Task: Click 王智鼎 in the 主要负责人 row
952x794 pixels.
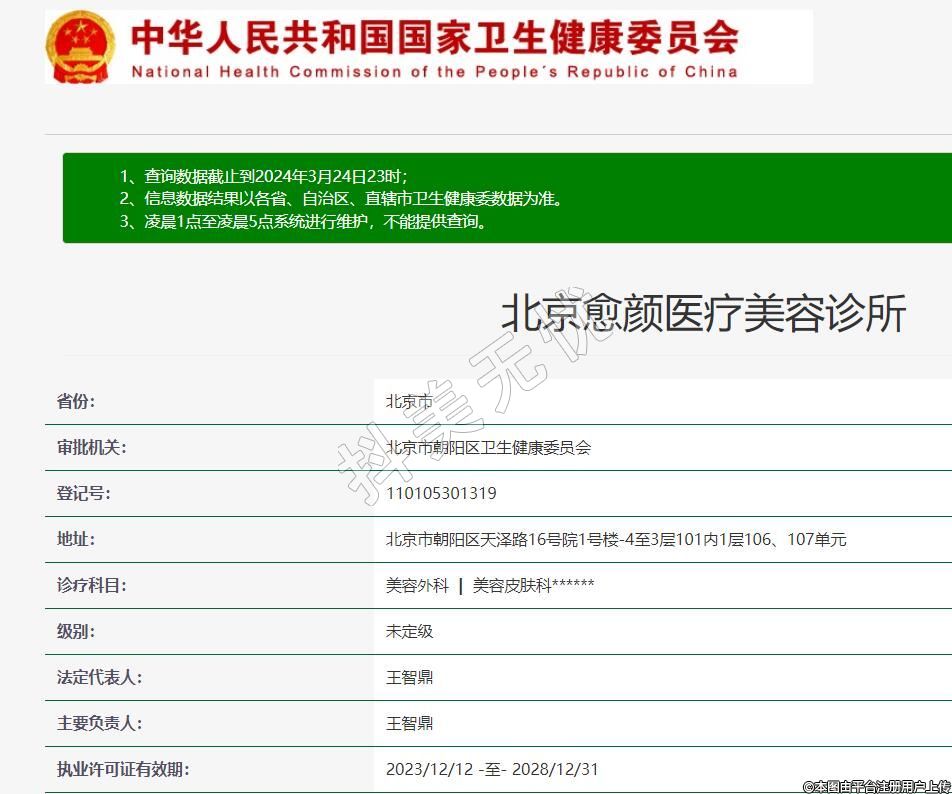Action: coord(410,724)
